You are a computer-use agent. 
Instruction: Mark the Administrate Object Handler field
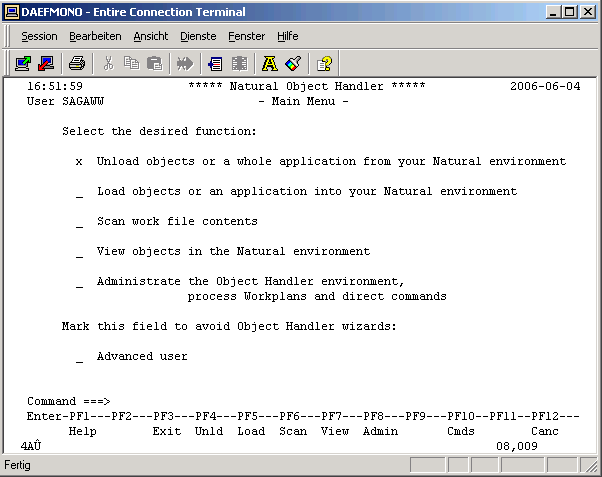coord(79,282)
